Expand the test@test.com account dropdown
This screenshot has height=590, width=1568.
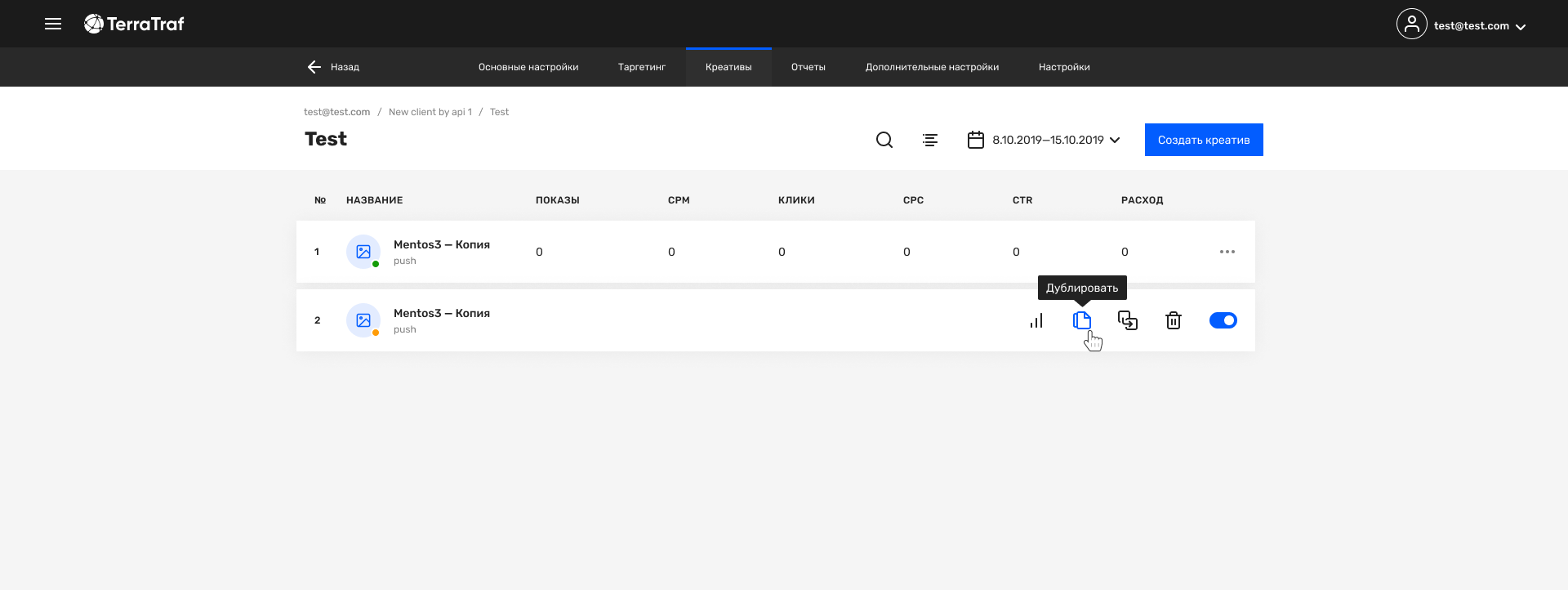(1520, 26)
